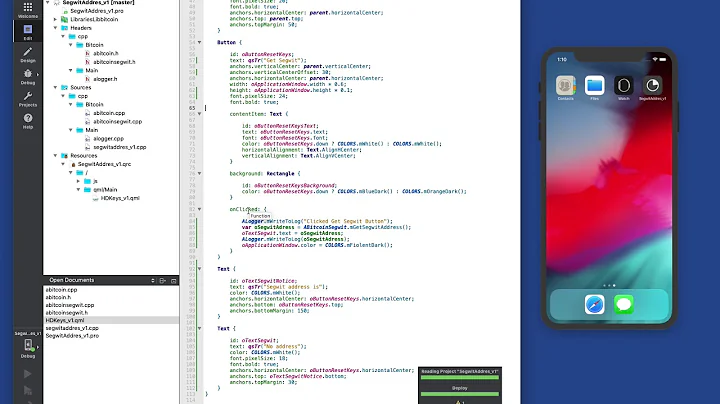Viewport: 720px width, 404px height.
Task: Fold the background: Rectangle { block
Action: point(199,174)
